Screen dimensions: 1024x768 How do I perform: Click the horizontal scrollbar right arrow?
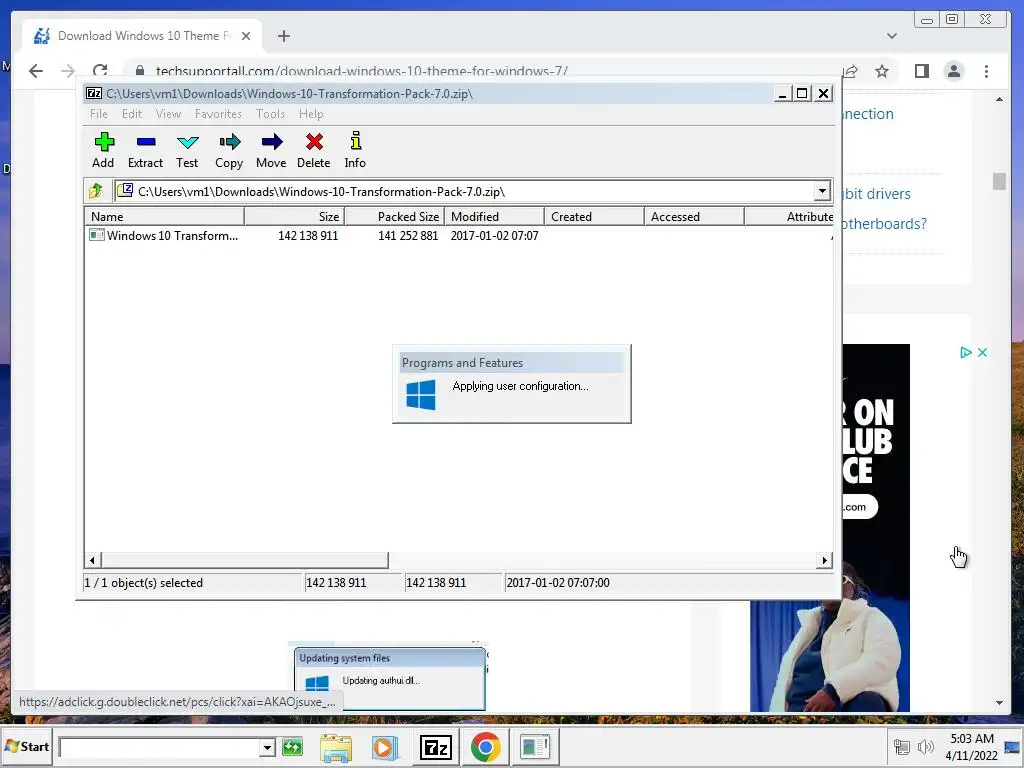coord(825,560)
